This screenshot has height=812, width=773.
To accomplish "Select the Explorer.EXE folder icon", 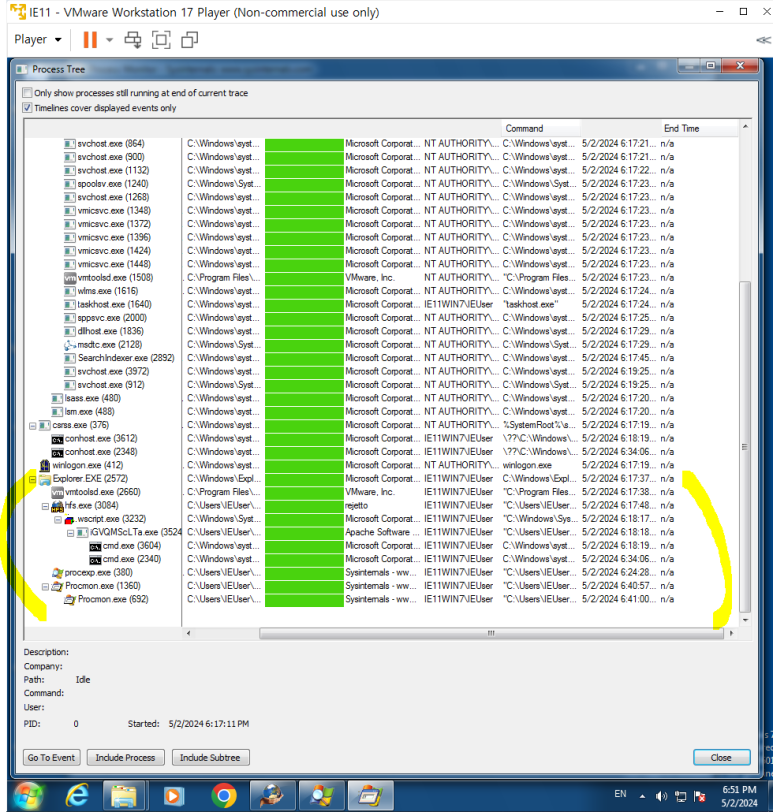I will pyautogui.click(x=45, y=480).
